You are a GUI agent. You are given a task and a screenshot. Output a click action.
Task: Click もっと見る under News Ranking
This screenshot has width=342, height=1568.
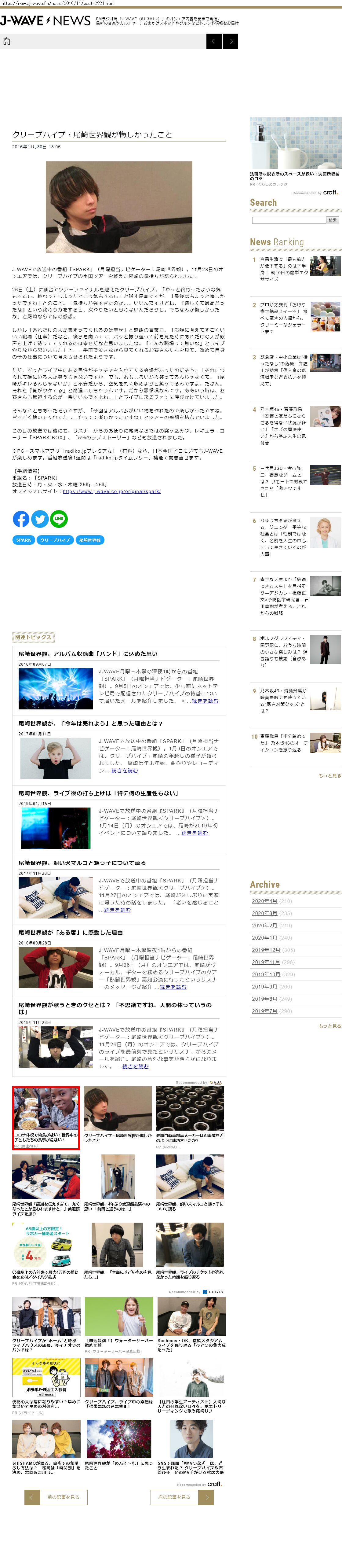[x=330, y=775]
